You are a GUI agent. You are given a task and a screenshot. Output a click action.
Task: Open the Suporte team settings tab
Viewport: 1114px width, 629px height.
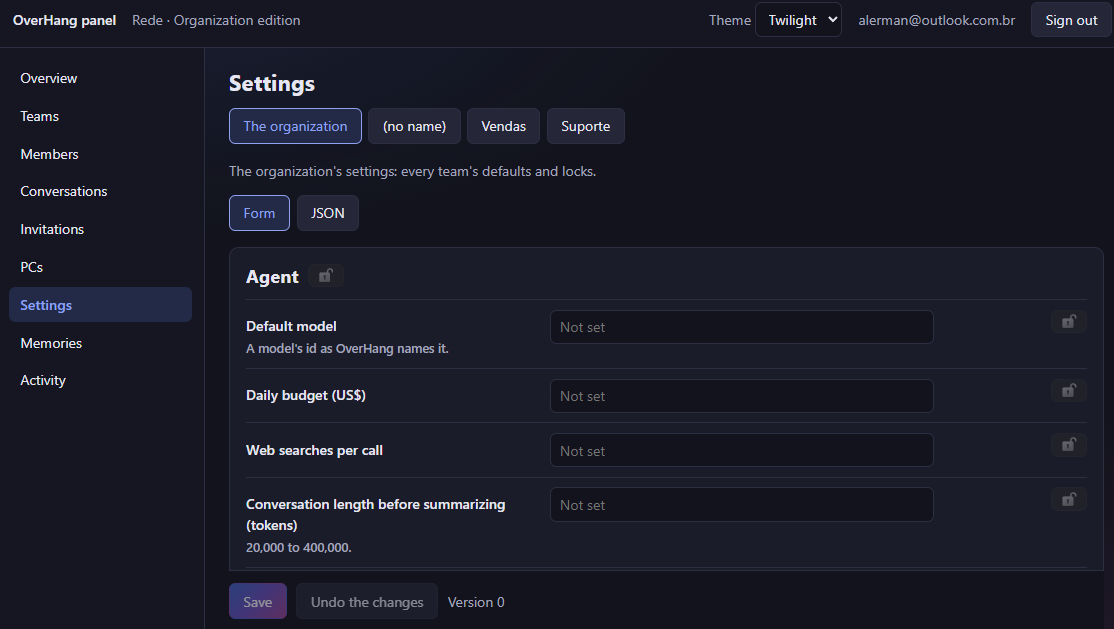click(585, 126)
